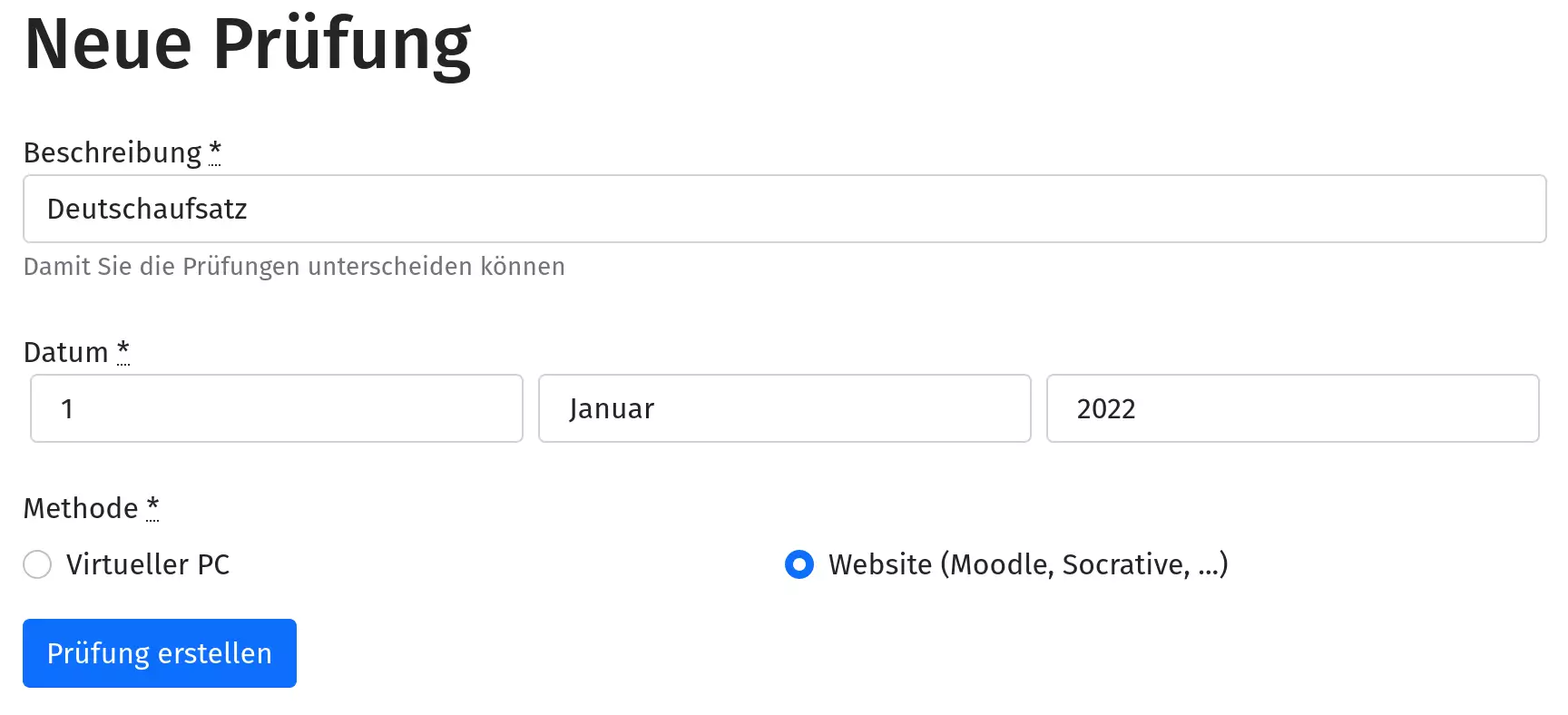
Task: Open the month dropdown showing Januar
Action: [x=784, y=408]
